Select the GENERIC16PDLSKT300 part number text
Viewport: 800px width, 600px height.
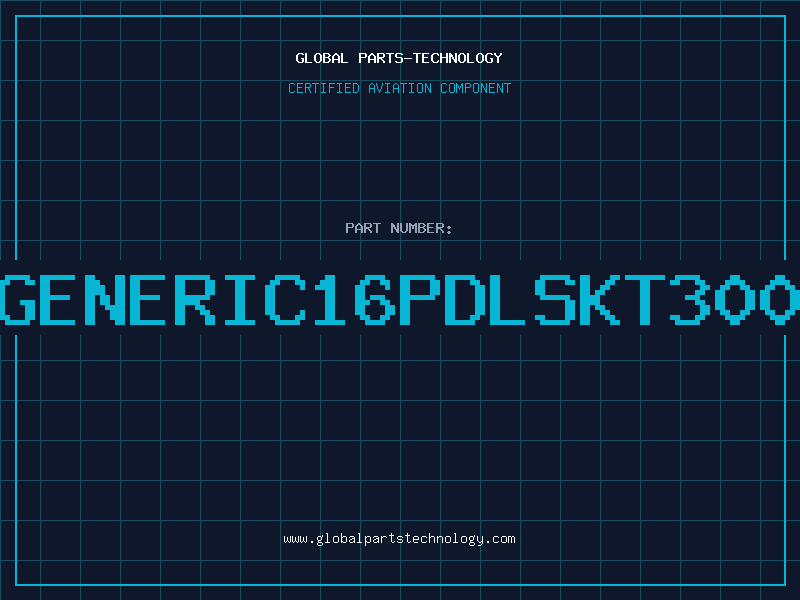click(400, 299)
